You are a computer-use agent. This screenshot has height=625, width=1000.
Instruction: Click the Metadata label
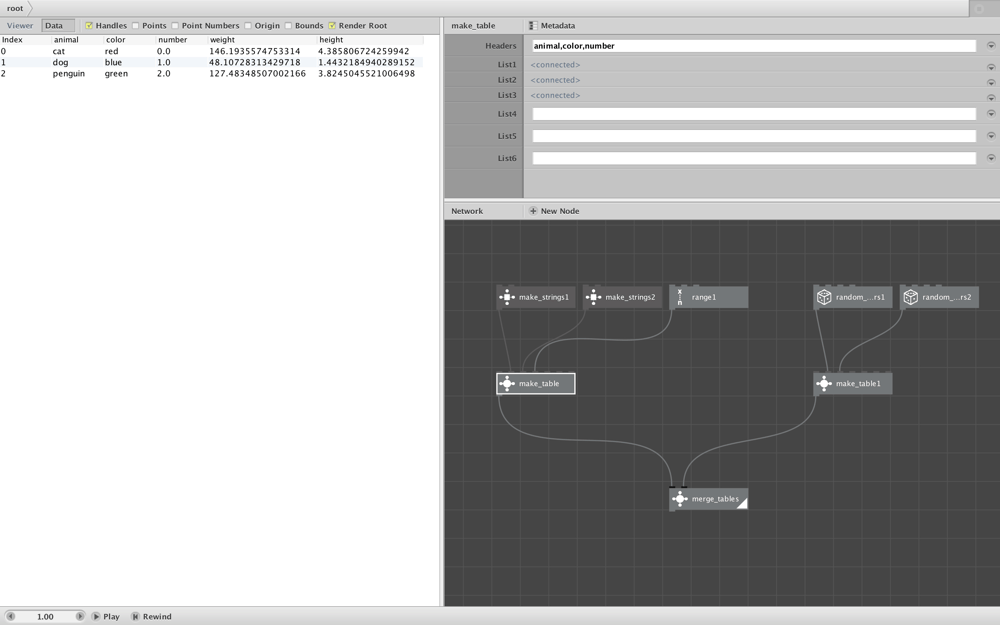coord(558,26)
